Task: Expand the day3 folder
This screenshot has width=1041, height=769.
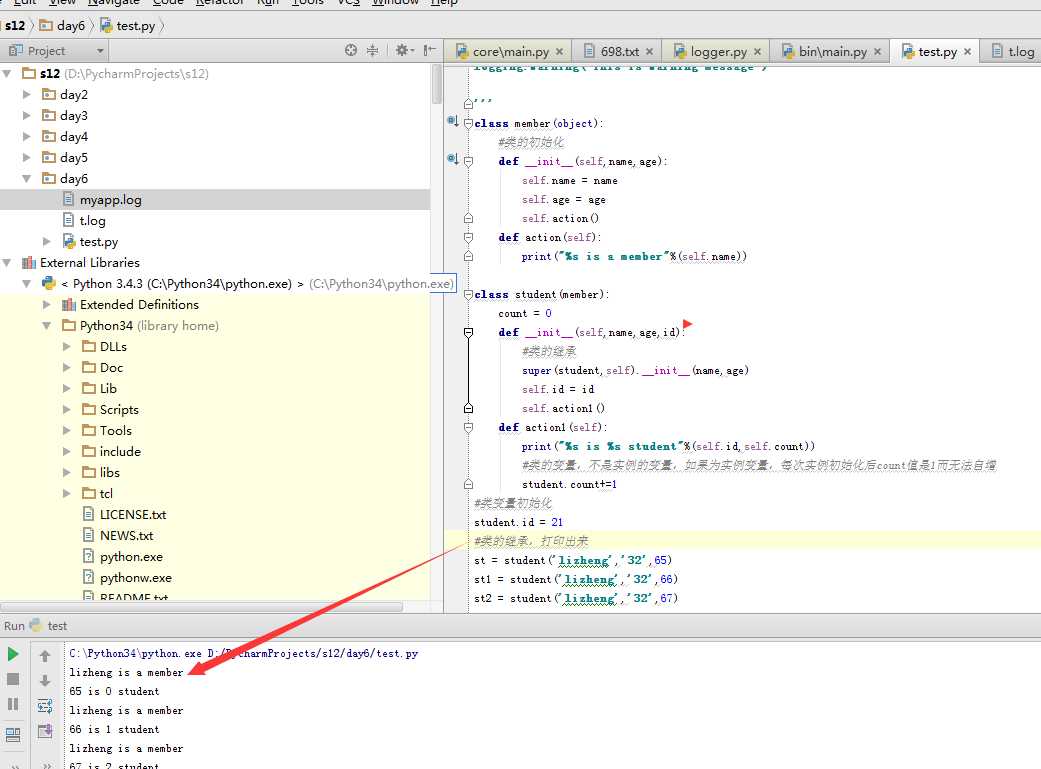Action: [27, 116]
